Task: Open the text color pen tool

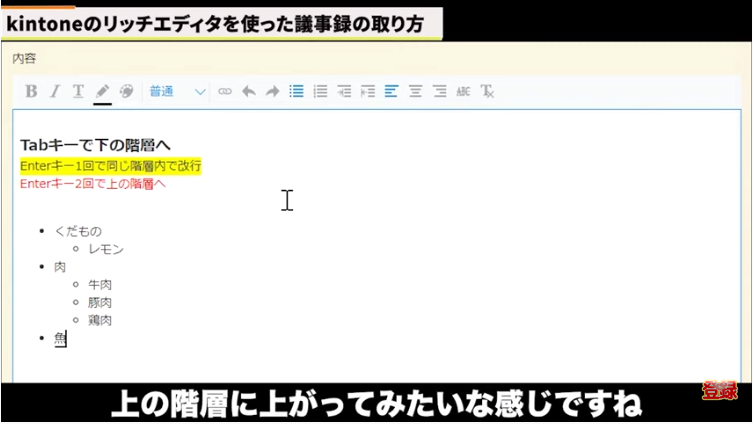Action: click(x=102, y=91)
